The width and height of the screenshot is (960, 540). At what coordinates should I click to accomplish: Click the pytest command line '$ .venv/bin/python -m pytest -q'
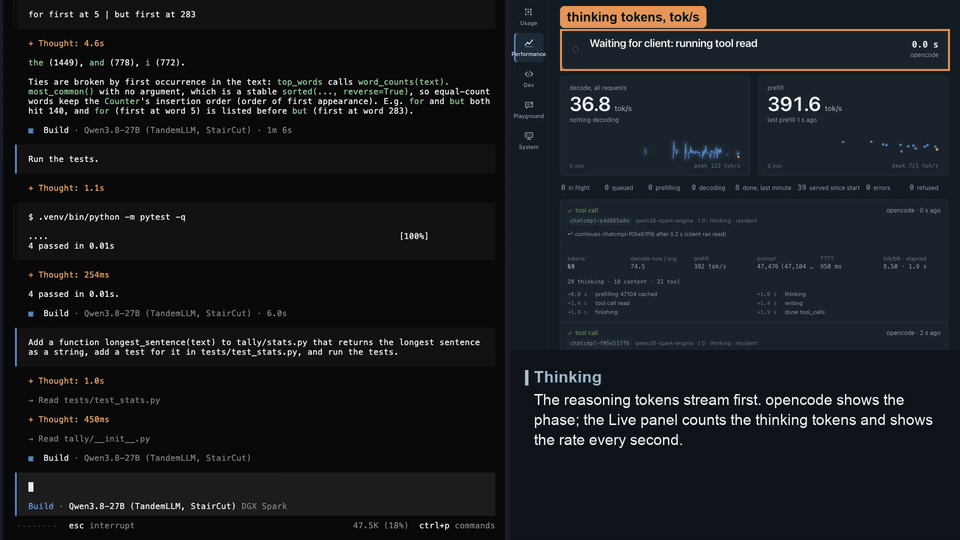pos(107,217)
